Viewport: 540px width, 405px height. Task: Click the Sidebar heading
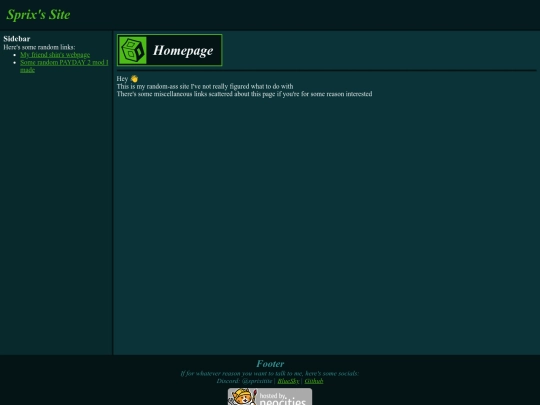point(17,39)
